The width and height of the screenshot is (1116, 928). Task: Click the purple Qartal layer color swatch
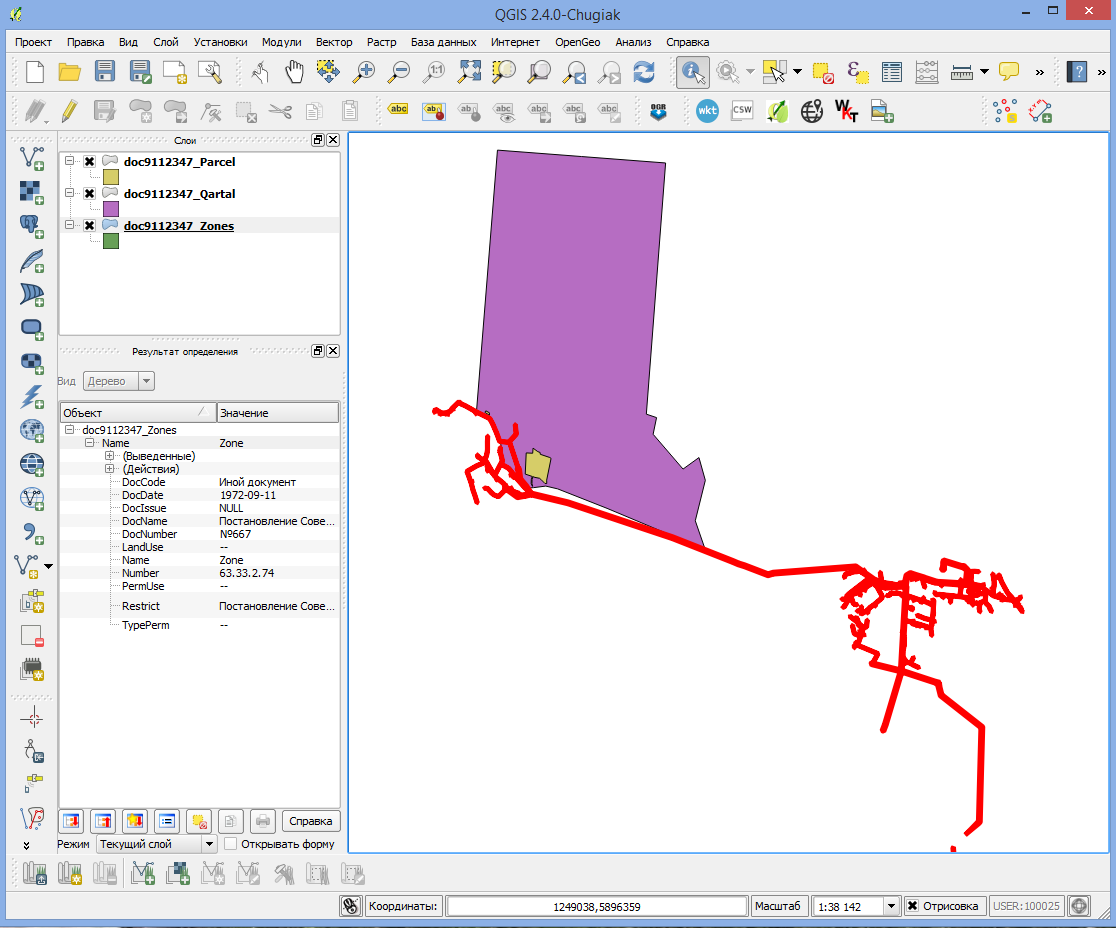[111, 209]
